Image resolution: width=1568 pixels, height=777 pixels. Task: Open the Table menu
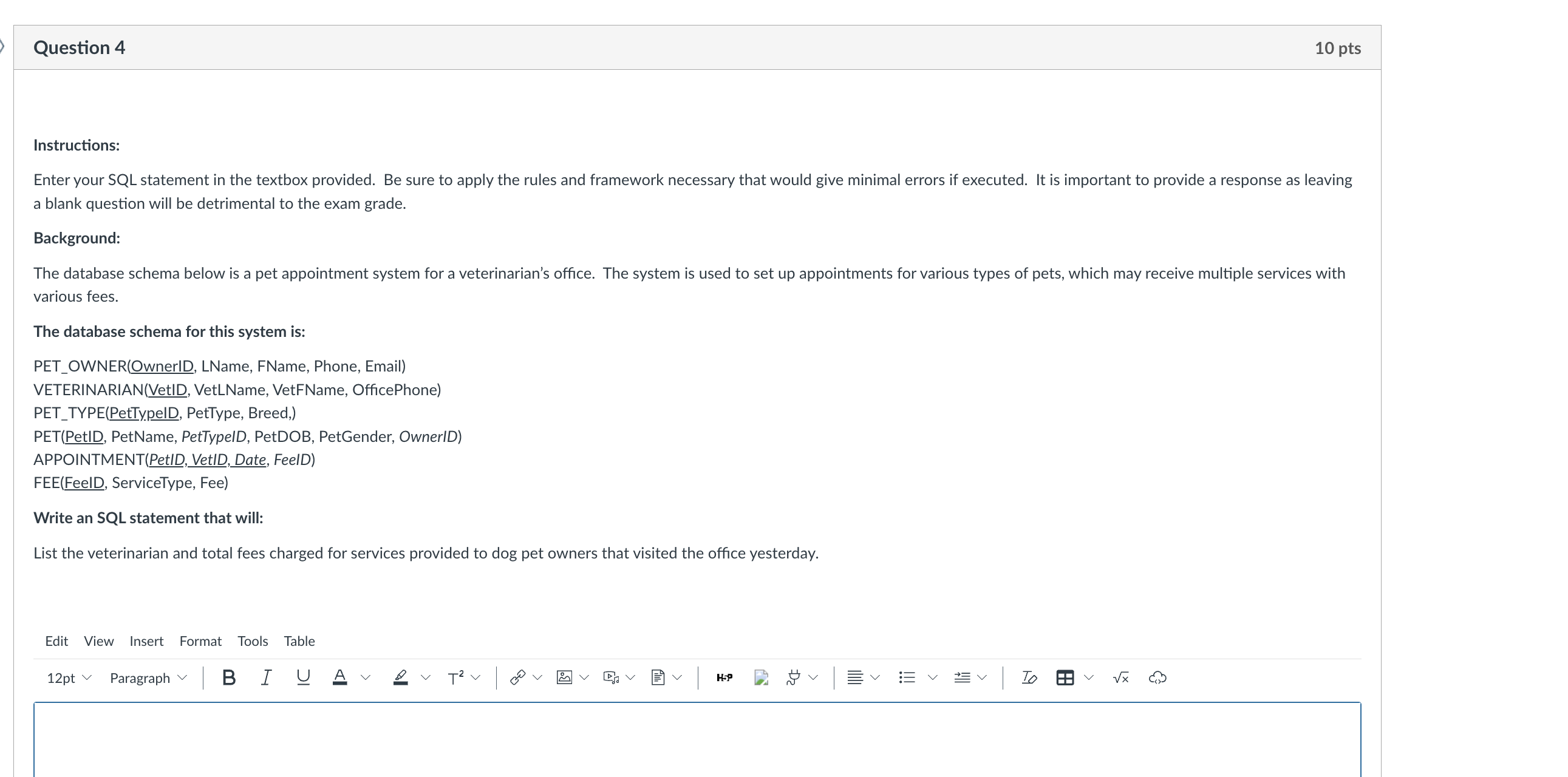click(x=299, y=640)
